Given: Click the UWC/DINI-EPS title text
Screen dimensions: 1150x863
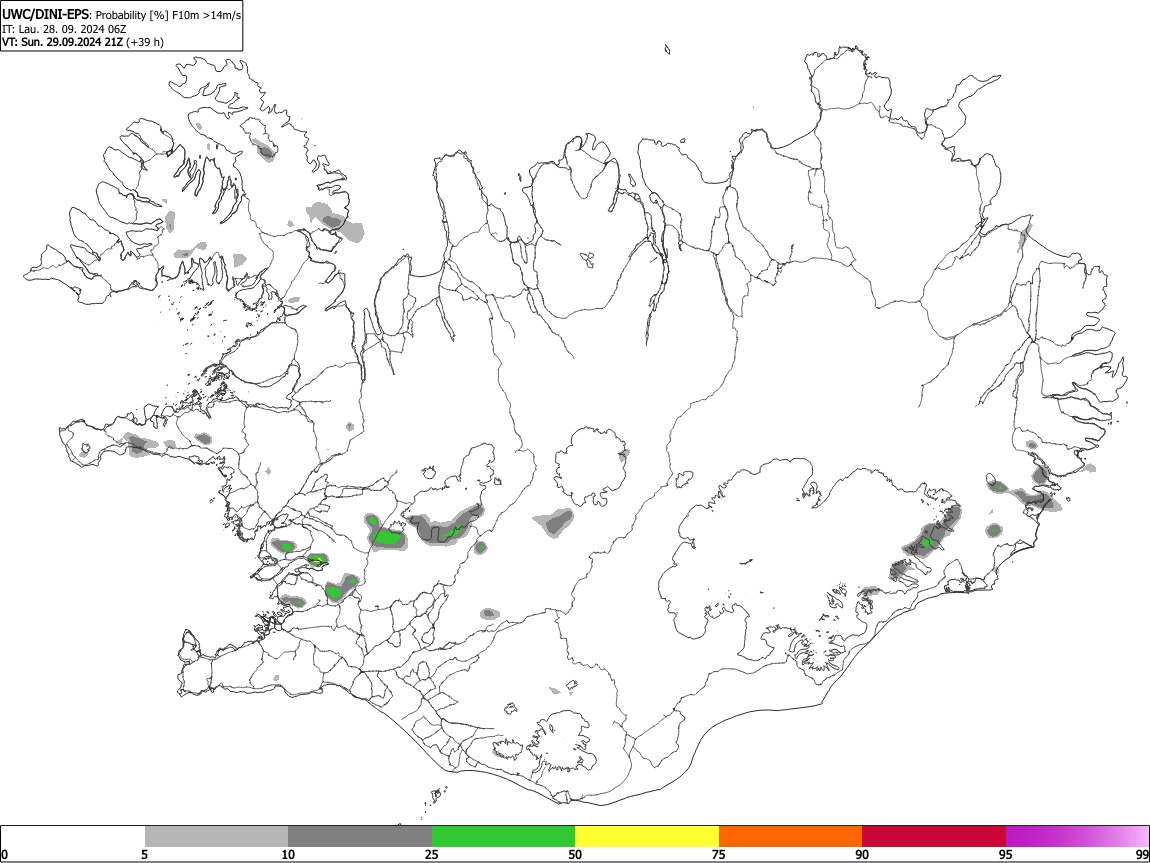Looking at the screenshot, I should point(45,15).
